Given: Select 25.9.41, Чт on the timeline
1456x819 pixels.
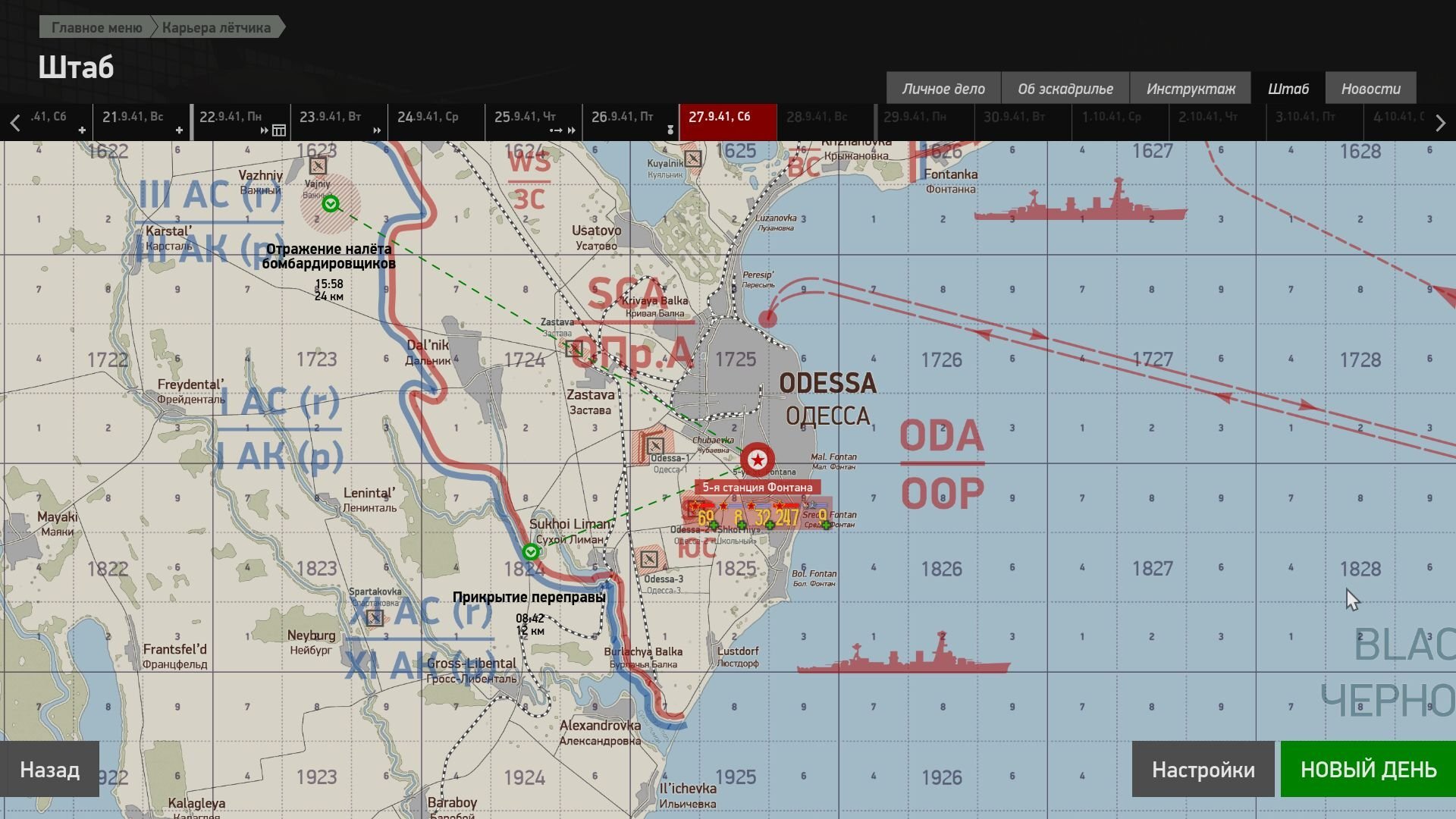Looking at the screenshot, I should [x=525, y=117].
